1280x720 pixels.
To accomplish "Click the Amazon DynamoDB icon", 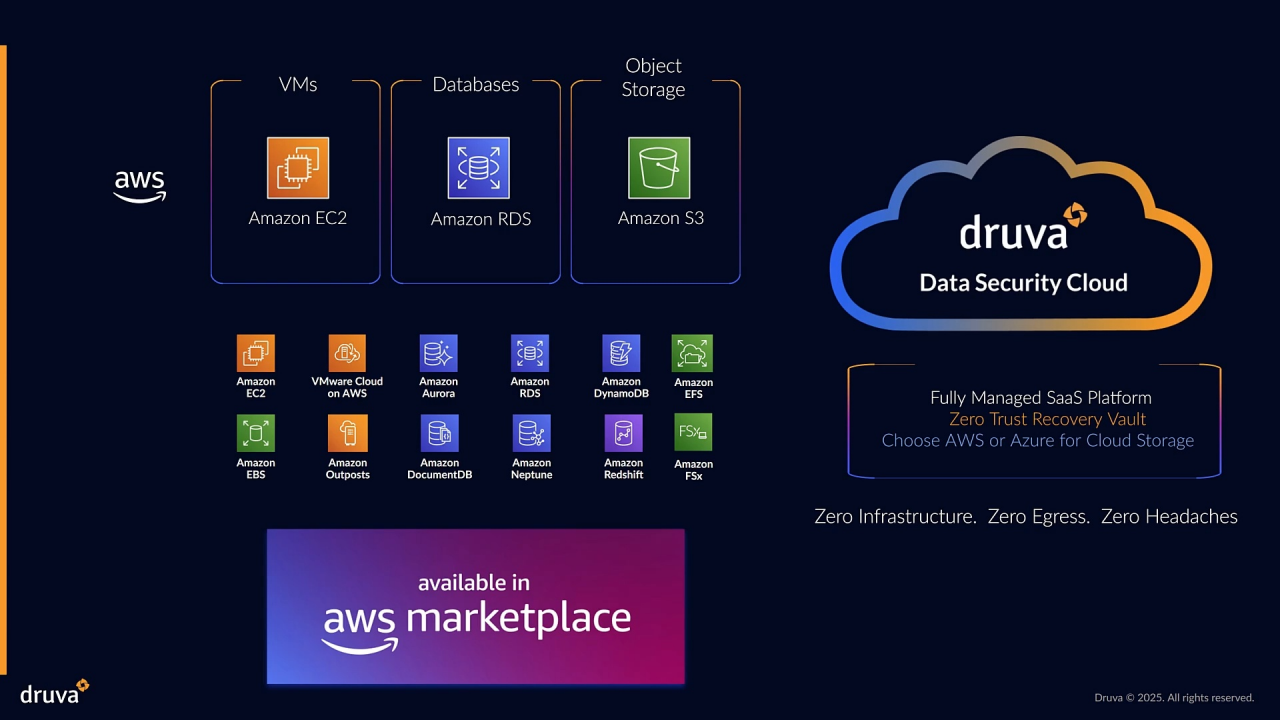I will click(621, 353).
